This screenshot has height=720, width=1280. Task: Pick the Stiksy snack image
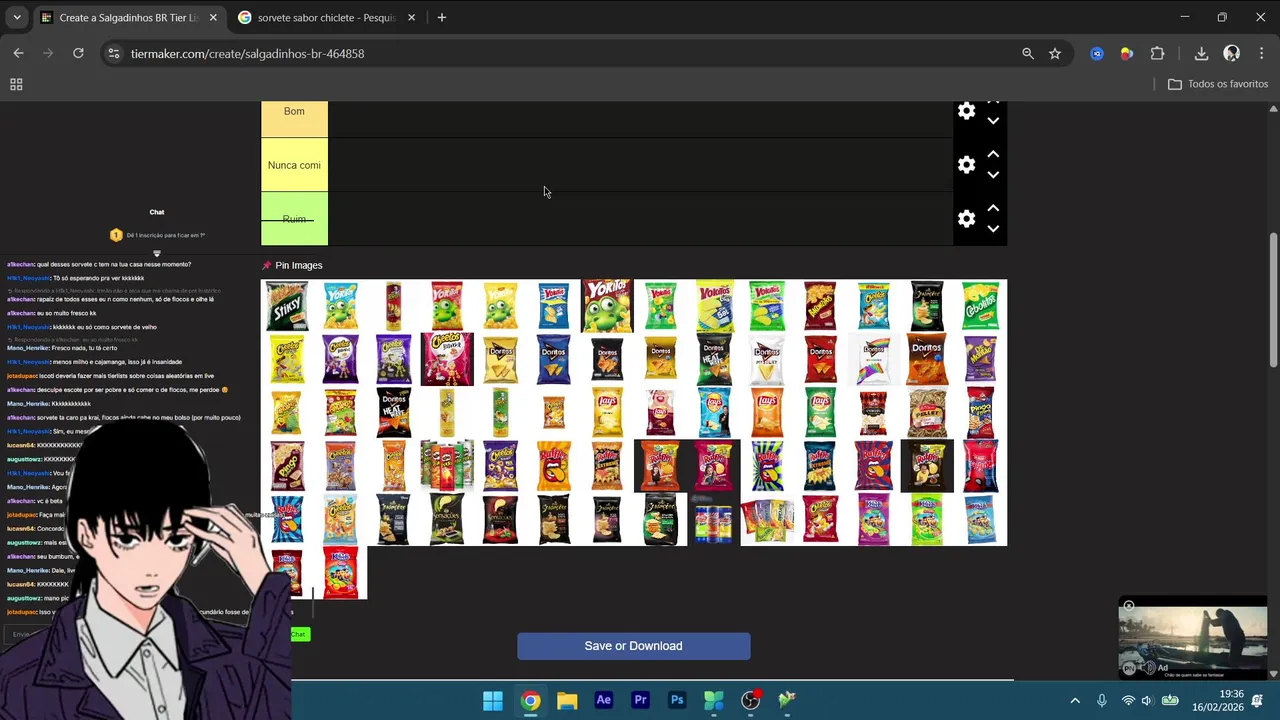click(x=287, y=306)
